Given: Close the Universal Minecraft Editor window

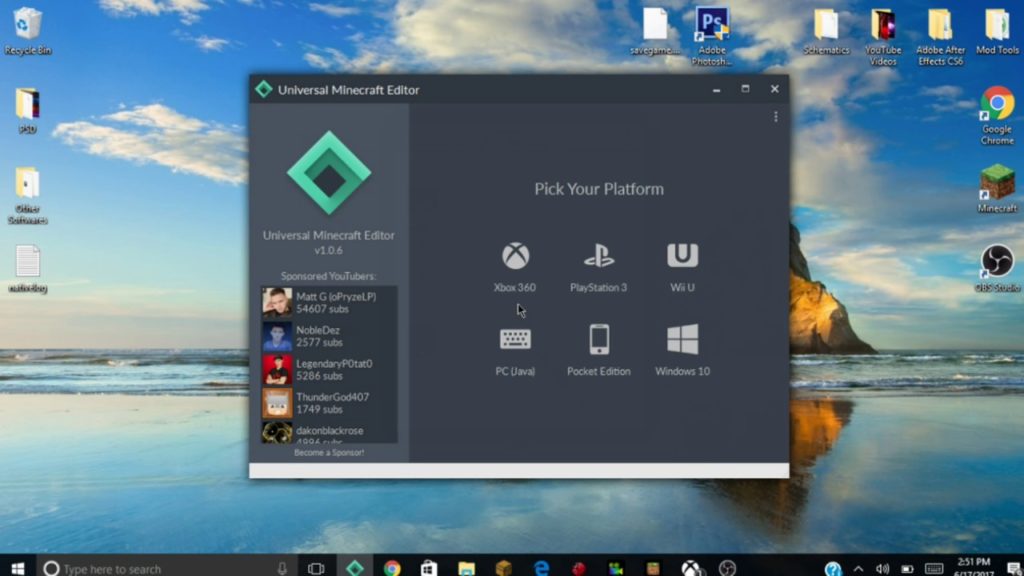Looking at the screenshot, I should [775, 89].
